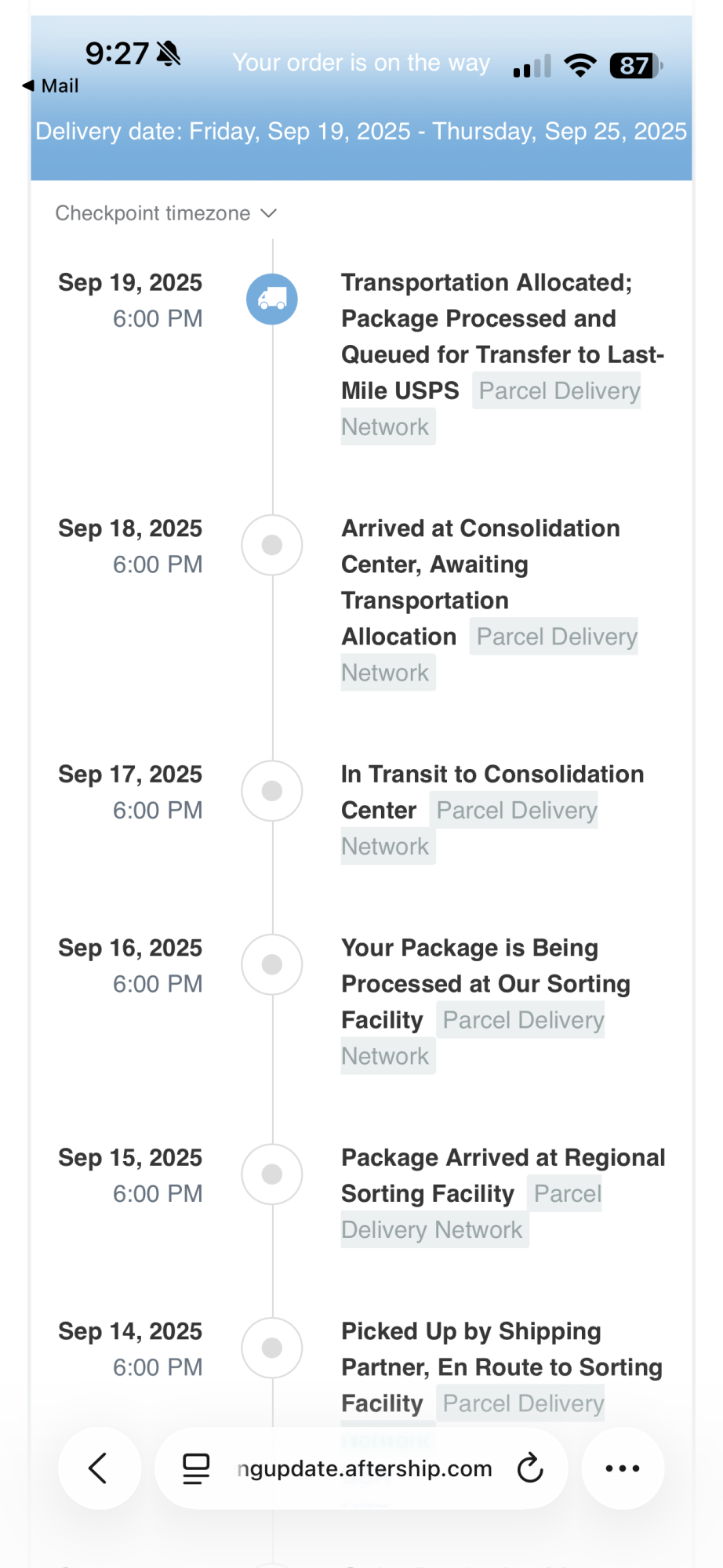This screenshot has height=1568, width=723.
Task: Select the Transportation Allocated status text
Action: 486,283
